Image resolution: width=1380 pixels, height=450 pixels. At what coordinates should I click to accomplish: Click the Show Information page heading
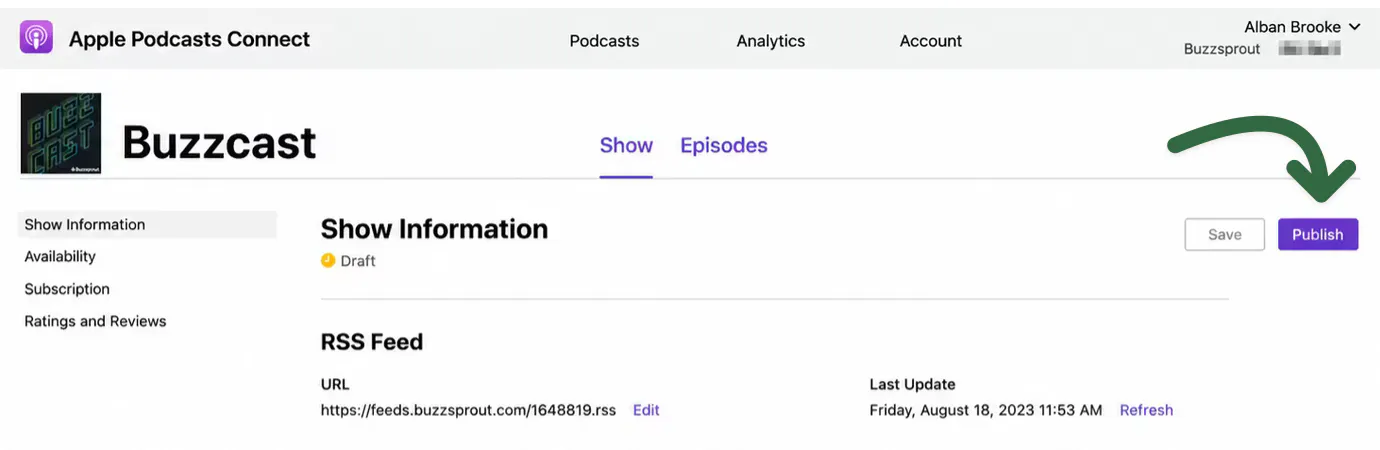click(434, 229)
